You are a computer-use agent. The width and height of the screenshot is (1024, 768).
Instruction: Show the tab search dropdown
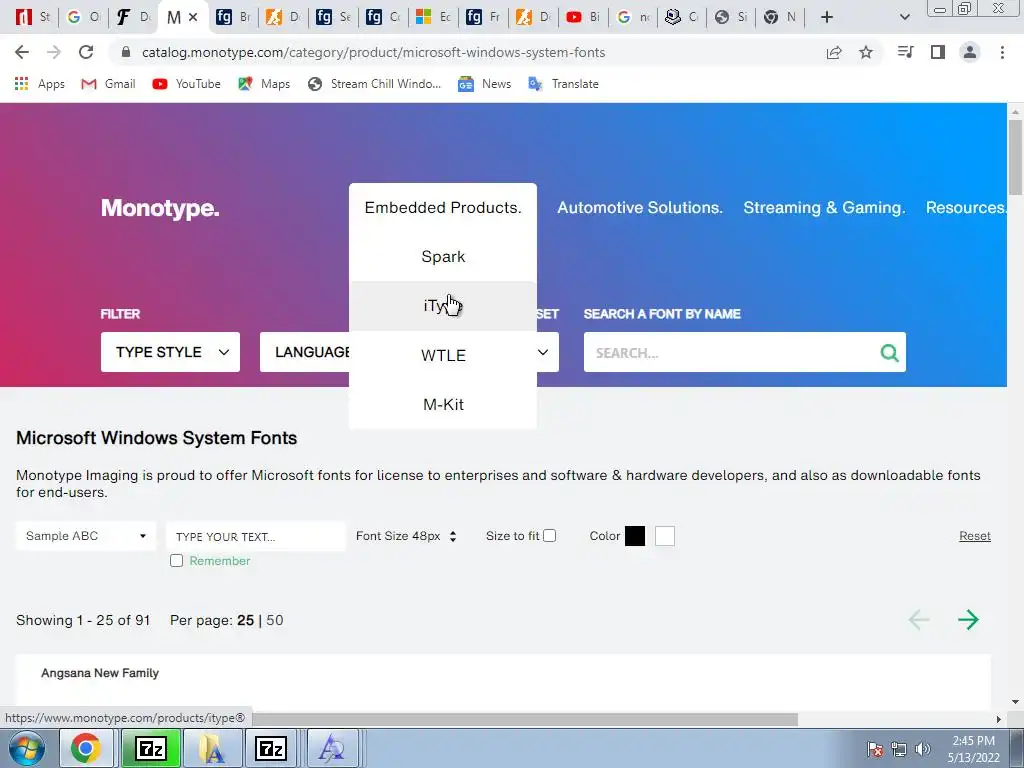click(904, 17)
